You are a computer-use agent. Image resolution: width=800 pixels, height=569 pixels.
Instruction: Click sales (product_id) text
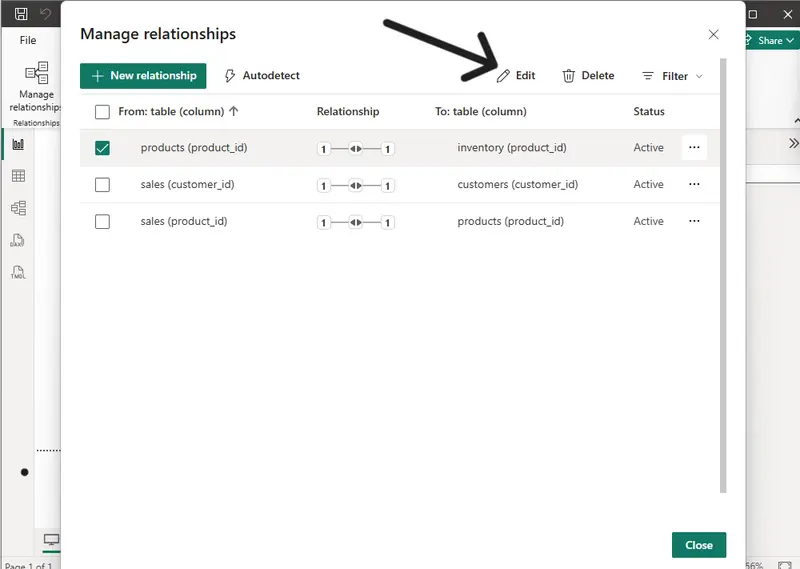184,221
